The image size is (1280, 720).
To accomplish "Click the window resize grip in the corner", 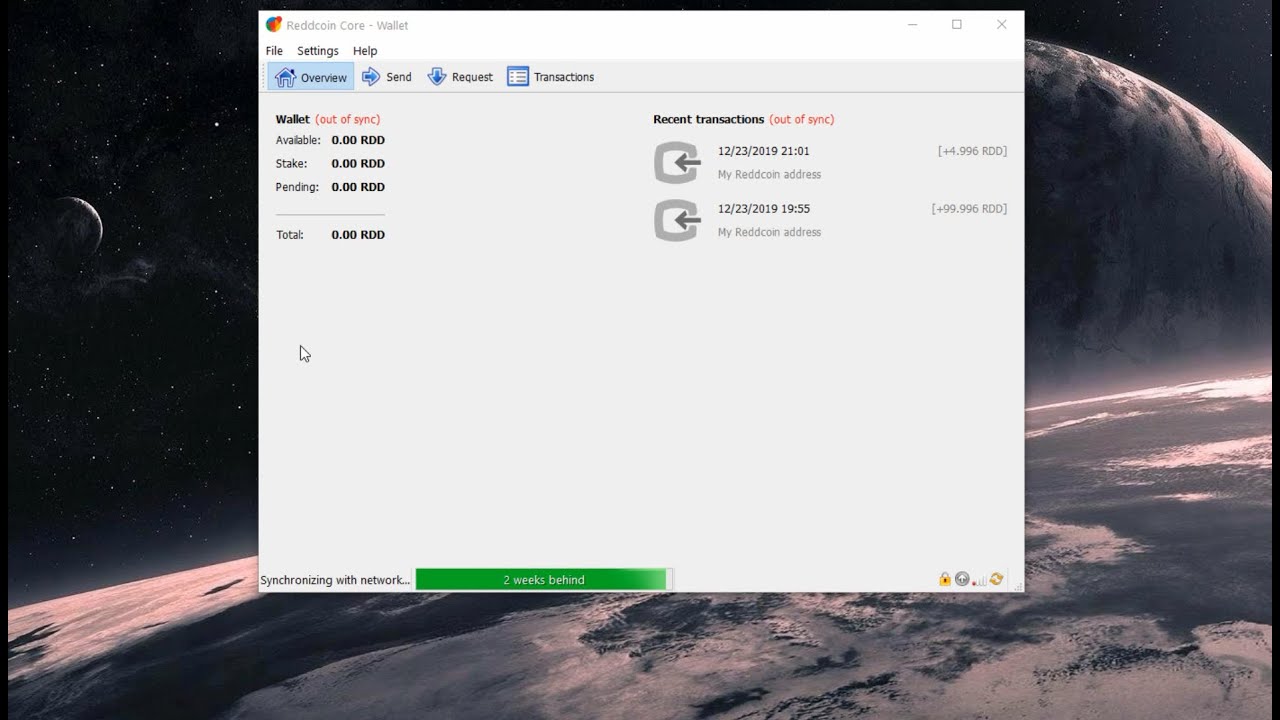I will [x=1017, y=585].
